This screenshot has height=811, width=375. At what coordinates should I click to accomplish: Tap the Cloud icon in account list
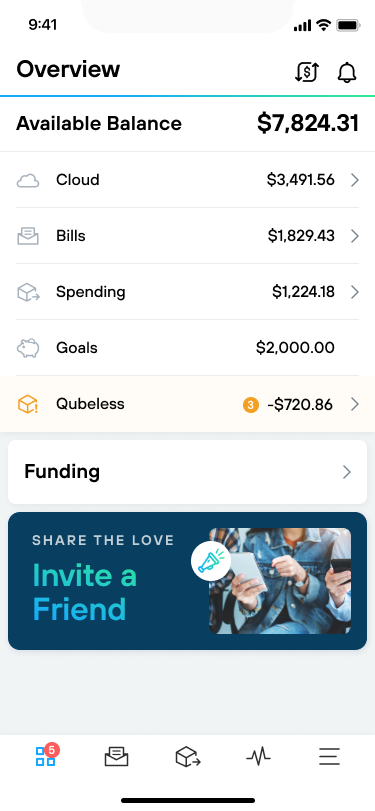(x=28, y=181)
